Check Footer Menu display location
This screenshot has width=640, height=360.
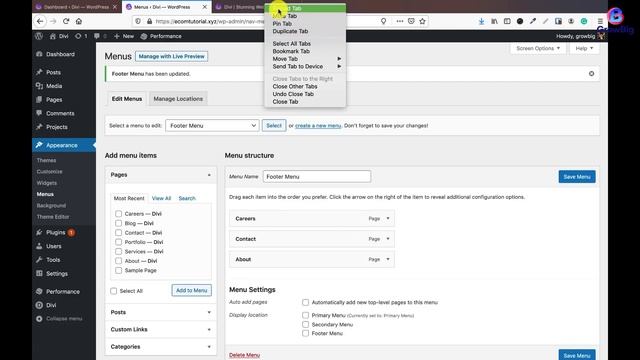pos(305,333)
